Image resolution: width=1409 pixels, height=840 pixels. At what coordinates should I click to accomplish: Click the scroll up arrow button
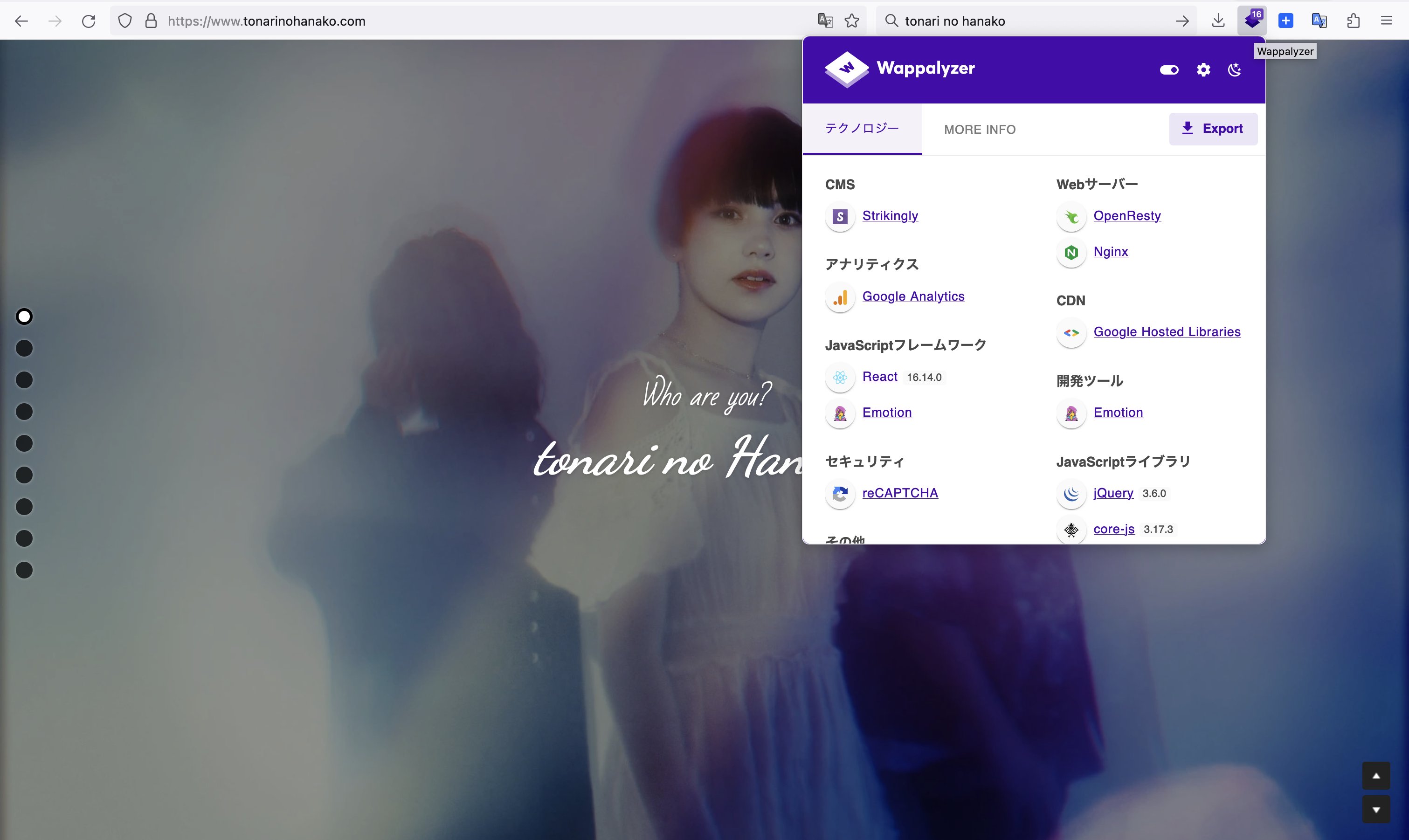click(1375, 776)
